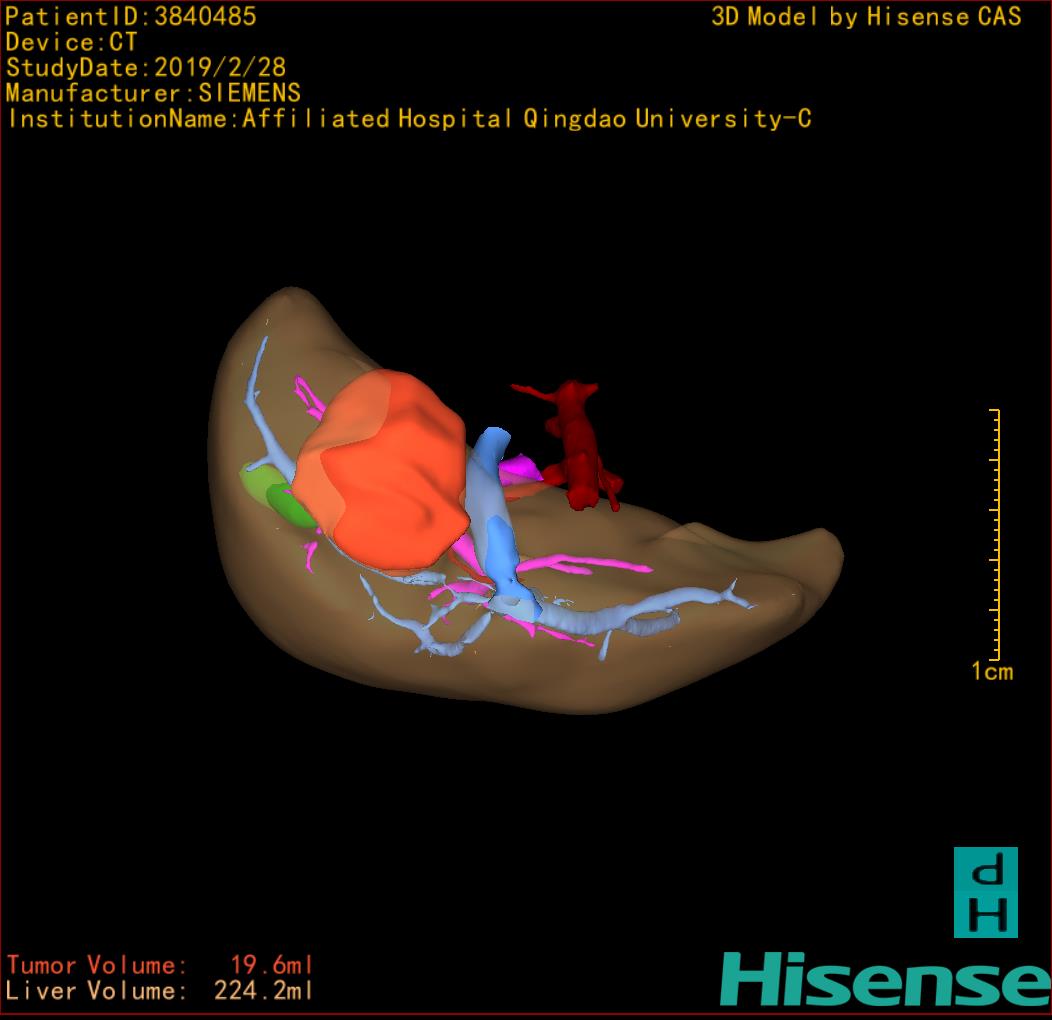The image size is (1052, 1020).
Task: Click the orange tumor in the 3D model
Action: [x=380, y=470]
